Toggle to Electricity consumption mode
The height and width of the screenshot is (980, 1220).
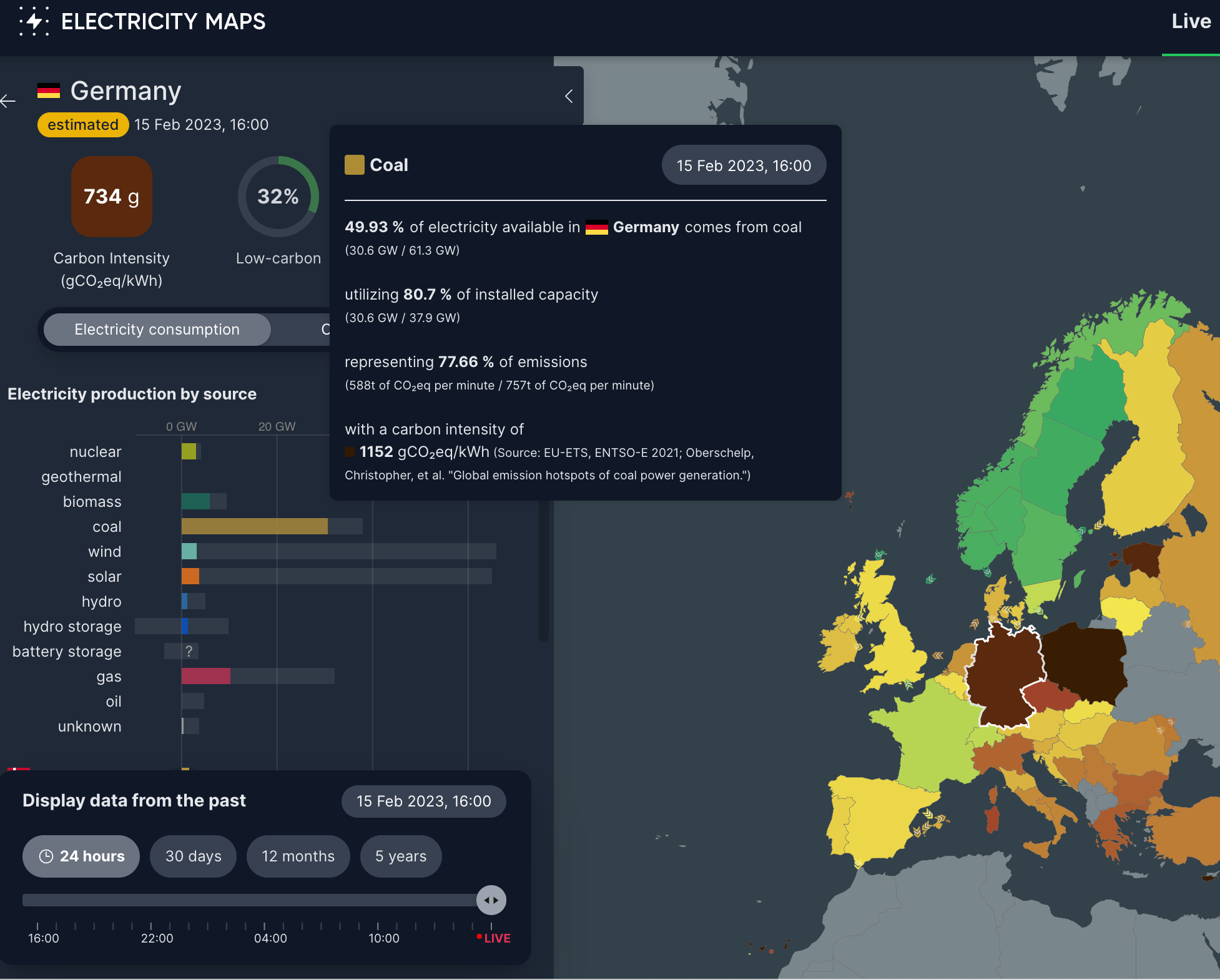click(157, 330)
